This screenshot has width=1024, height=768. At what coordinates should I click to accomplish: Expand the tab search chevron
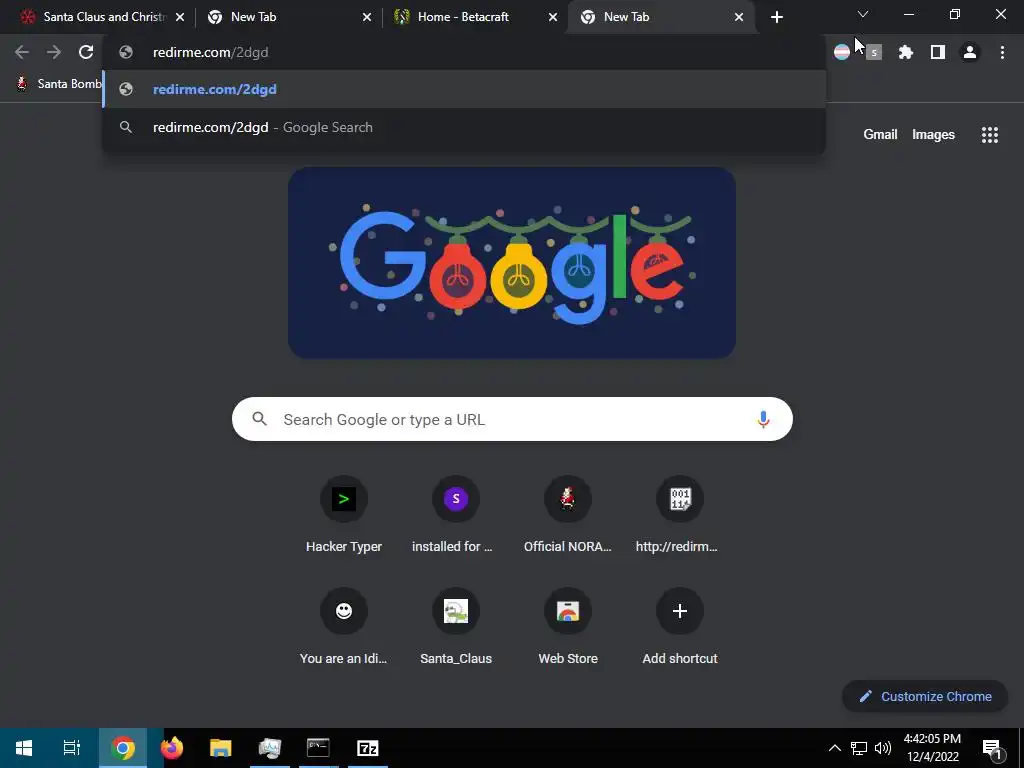pos(863,14)
